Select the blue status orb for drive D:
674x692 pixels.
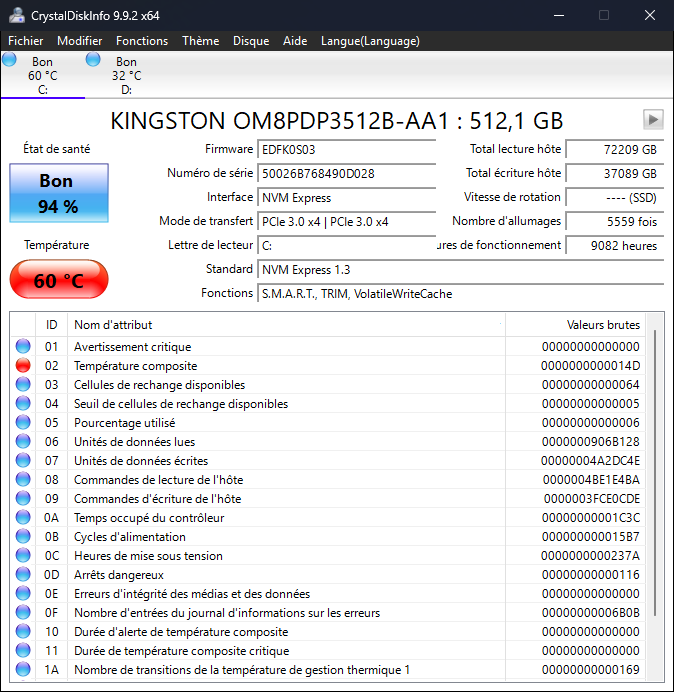(93, 59)
